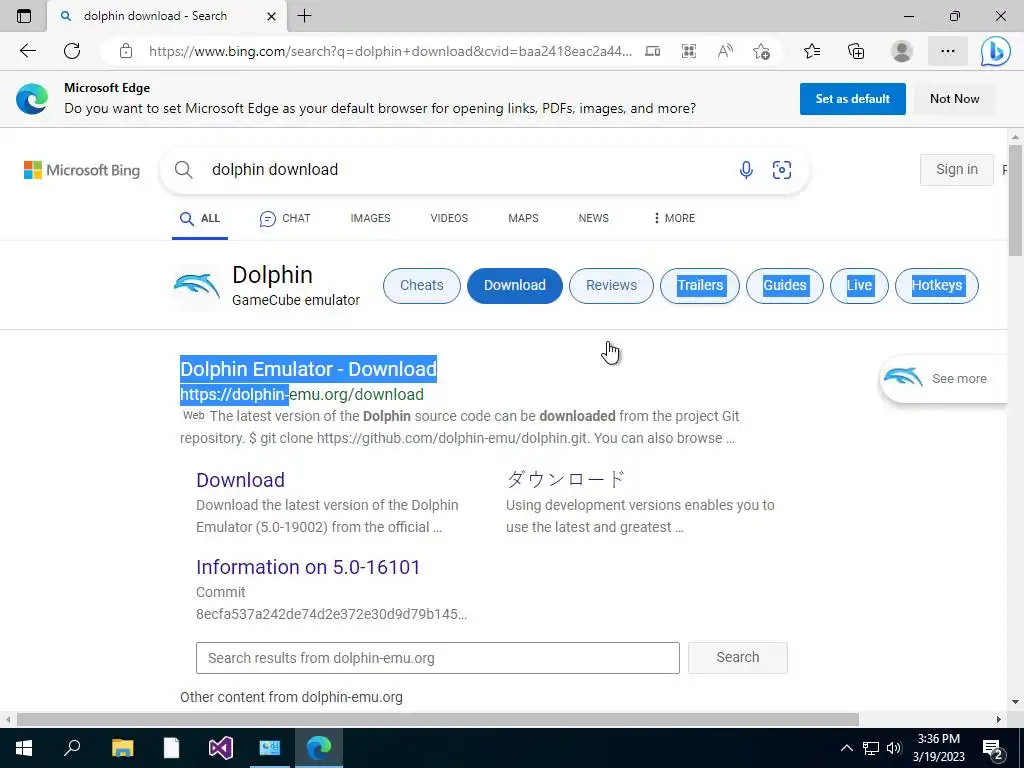The width and height of the screenshot is (1024, 768).
Task: Add this page to favorites
Action: pyautogui.click(x=761, y=51)
